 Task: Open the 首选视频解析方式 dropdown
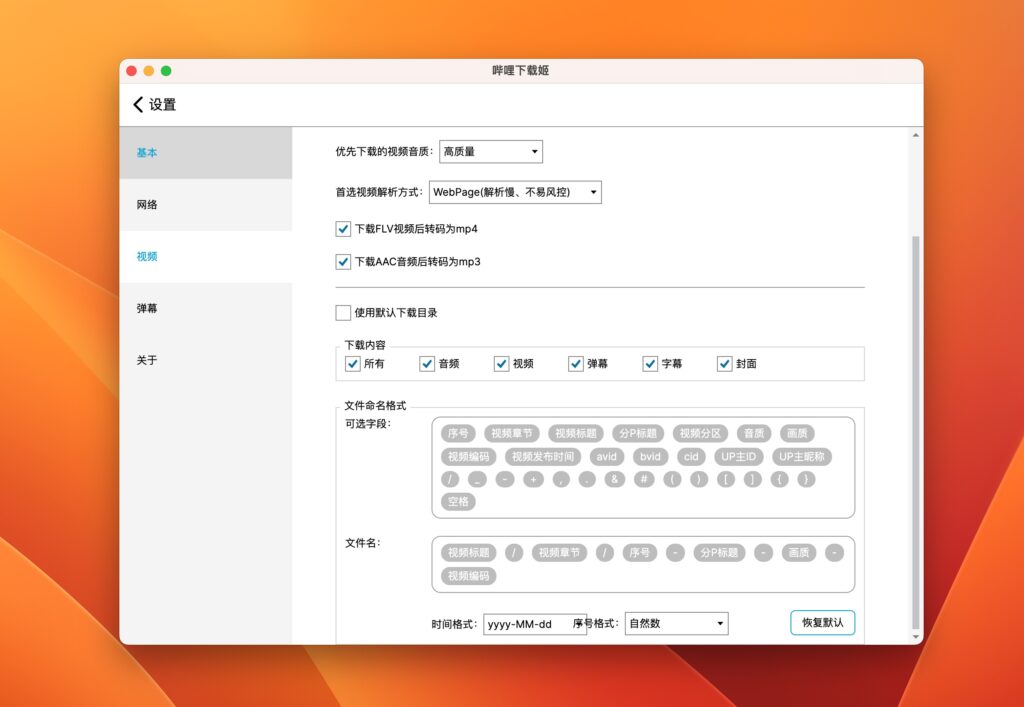(514, 192)
